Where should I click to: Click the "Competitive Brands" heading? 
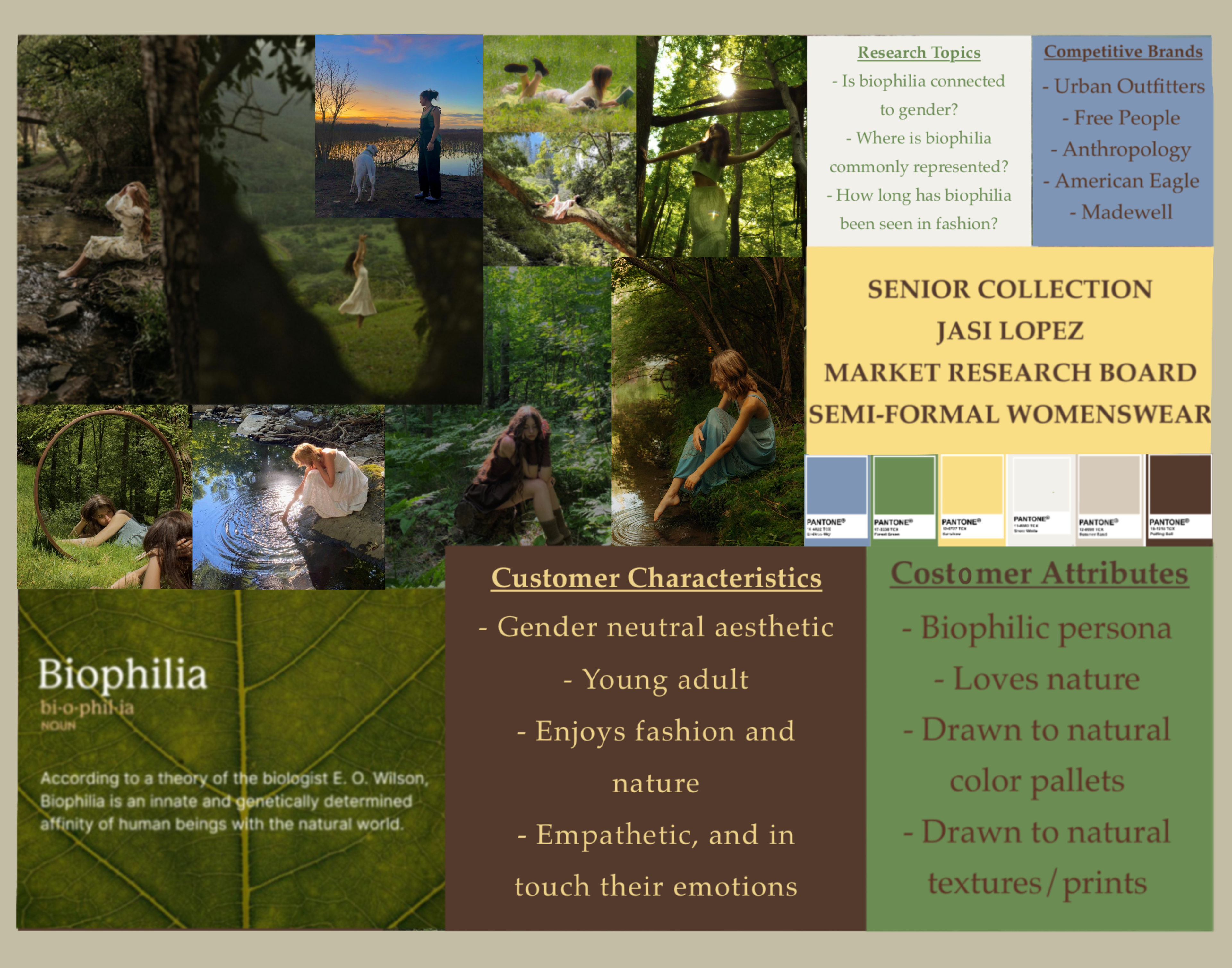coord(1123,52)
